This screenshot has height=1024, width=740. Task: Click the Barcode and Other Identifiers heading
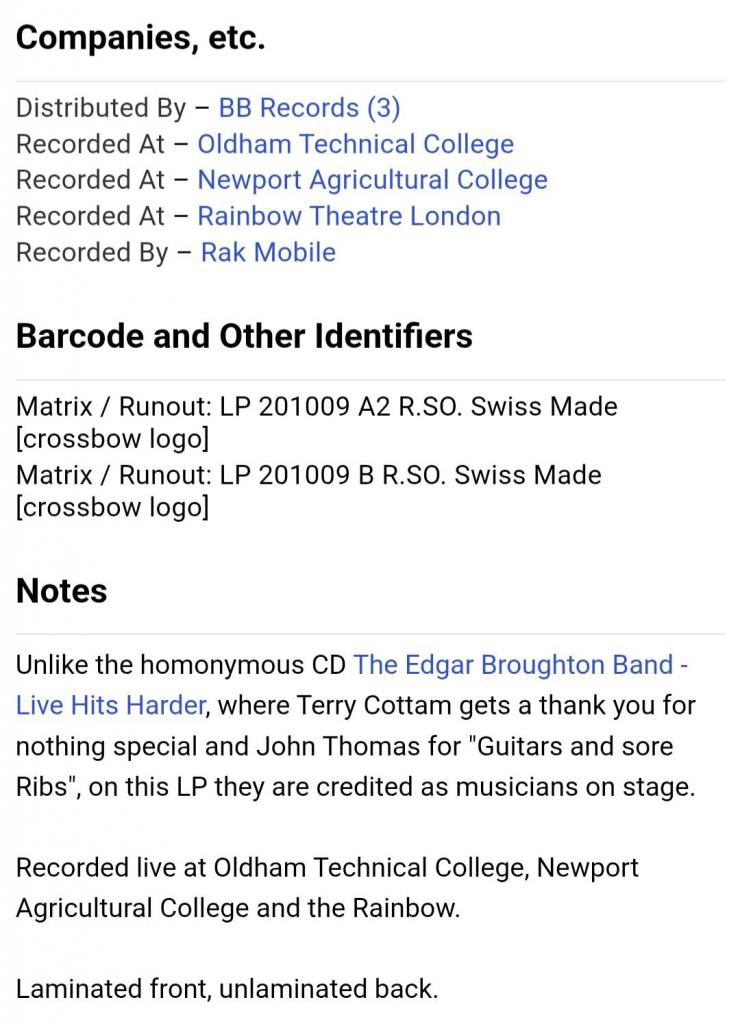point(244,336)
